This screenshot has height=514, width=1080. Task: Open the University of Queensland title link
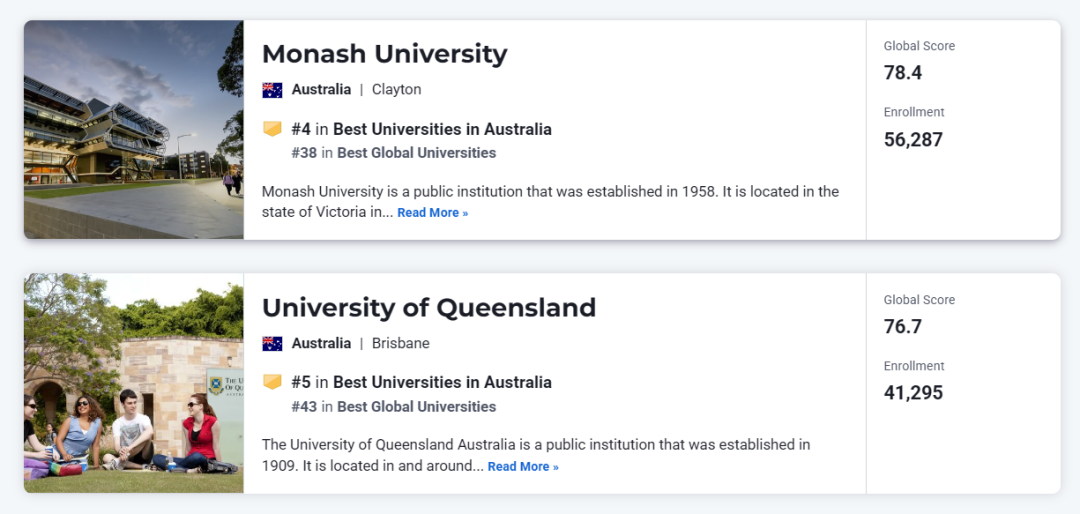428,307
